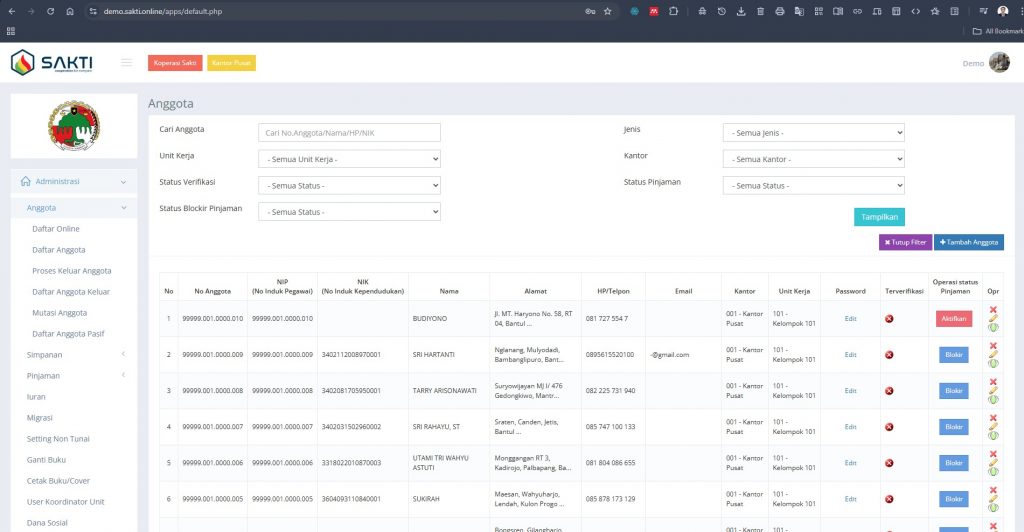Click the password Edit link for SUKIRAH
The width and height of the screenshot is (1024, 532).
coord(850,499)
